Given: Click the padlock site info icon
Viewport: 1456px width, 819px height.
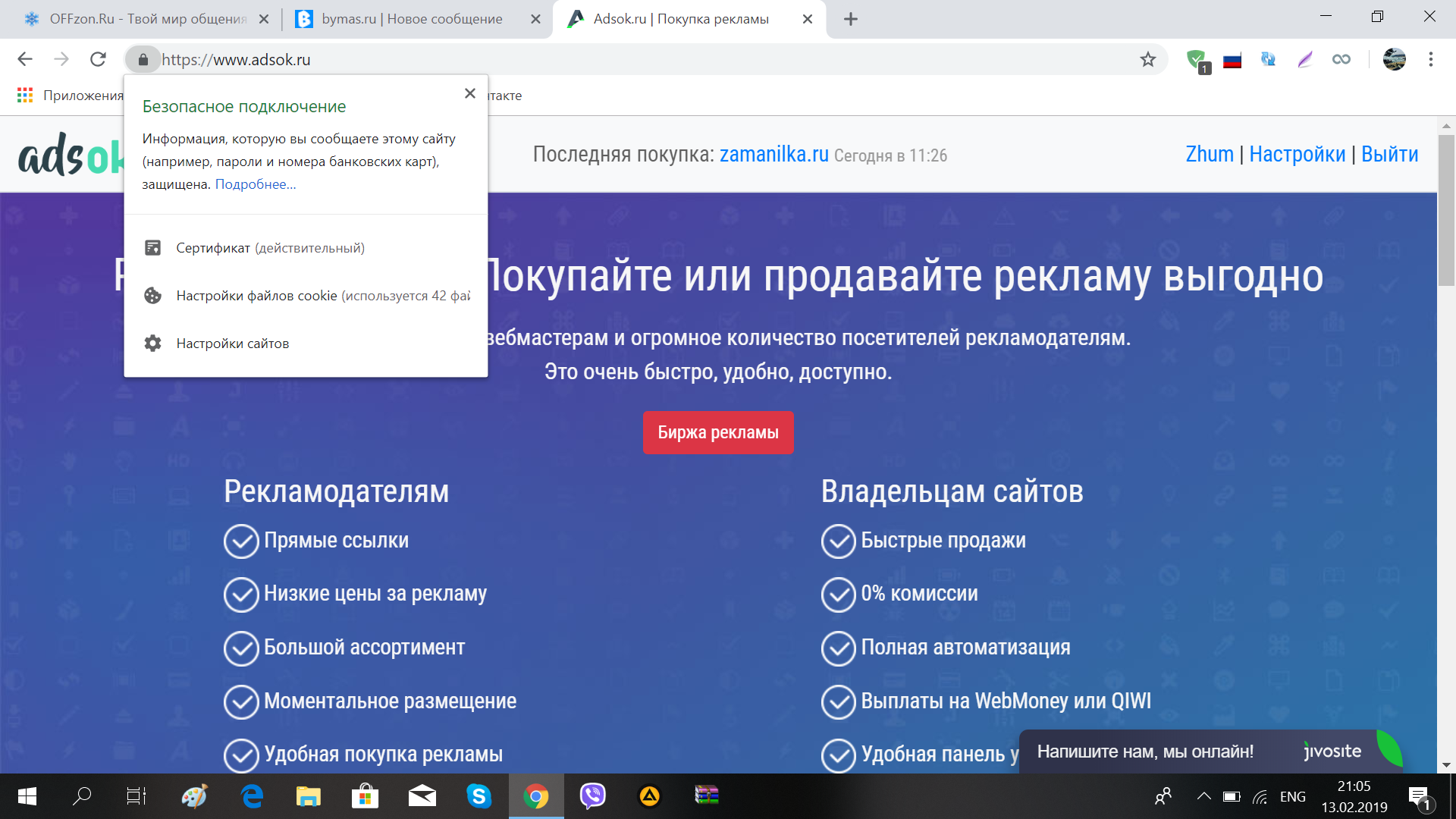Looking at the screenshot, I should tap(143, 59).
